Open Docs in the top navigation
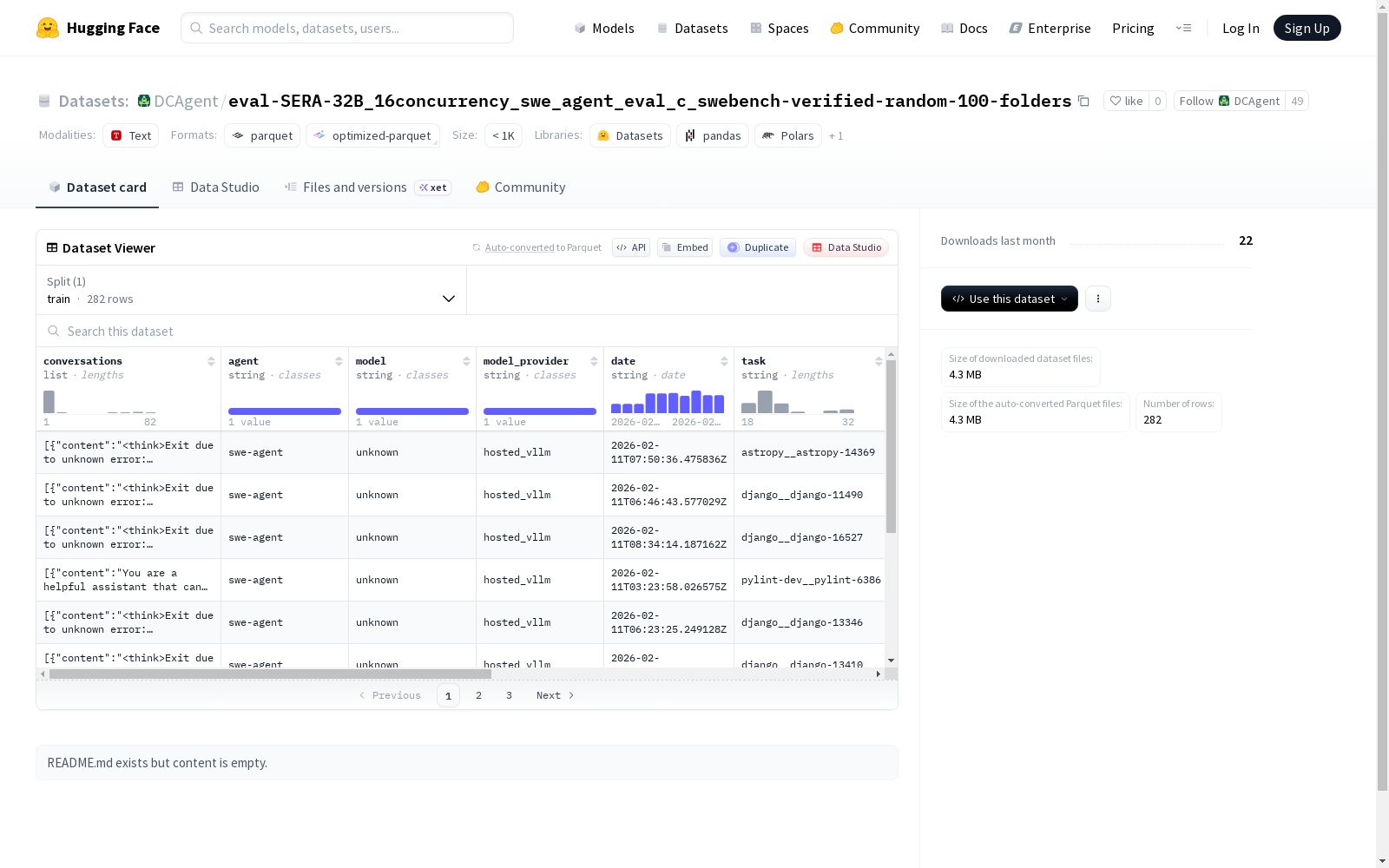 (x=964, y=28)
